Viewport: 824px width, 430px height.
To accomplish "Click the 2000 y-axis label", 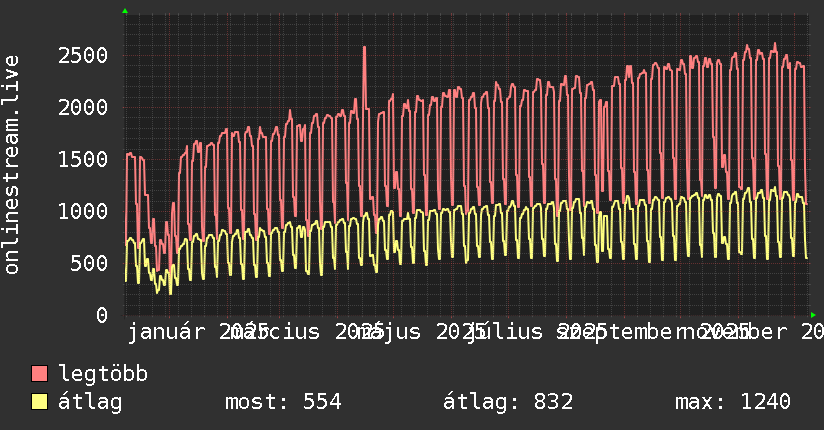I will click(83, 108).
